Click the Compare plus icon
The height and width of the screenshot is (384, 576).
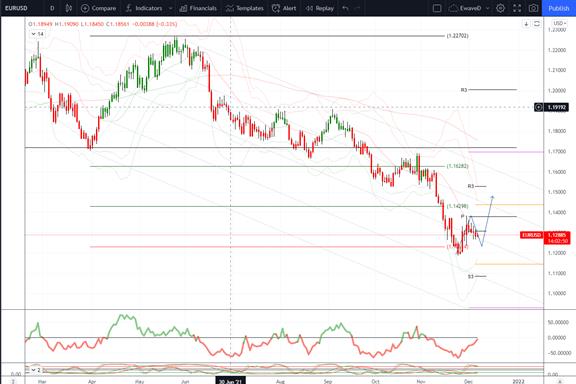point(85,8)
